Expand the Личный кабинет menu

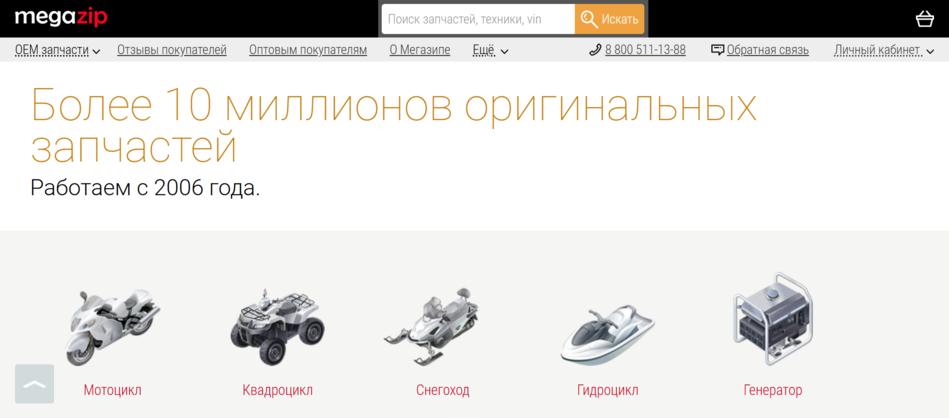click(x=884, y=50)
